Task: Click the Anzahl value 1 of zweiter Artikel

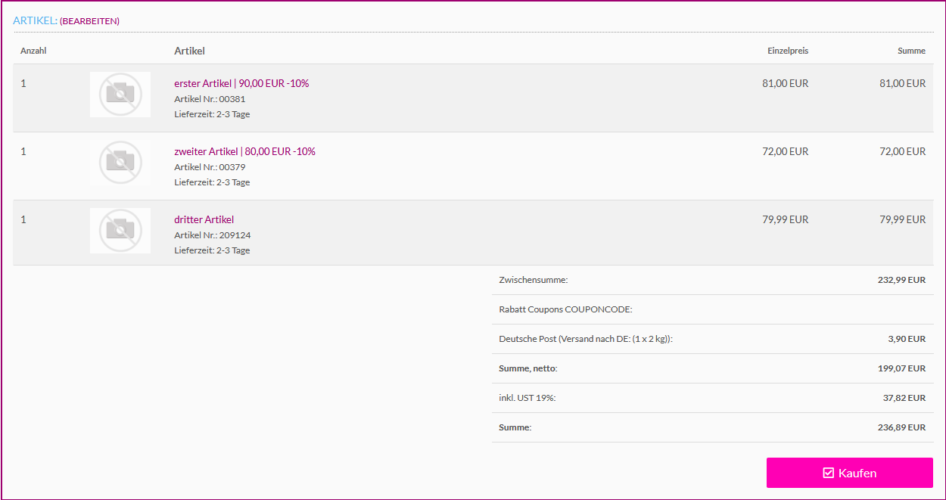Action: [x=24, y=151]
